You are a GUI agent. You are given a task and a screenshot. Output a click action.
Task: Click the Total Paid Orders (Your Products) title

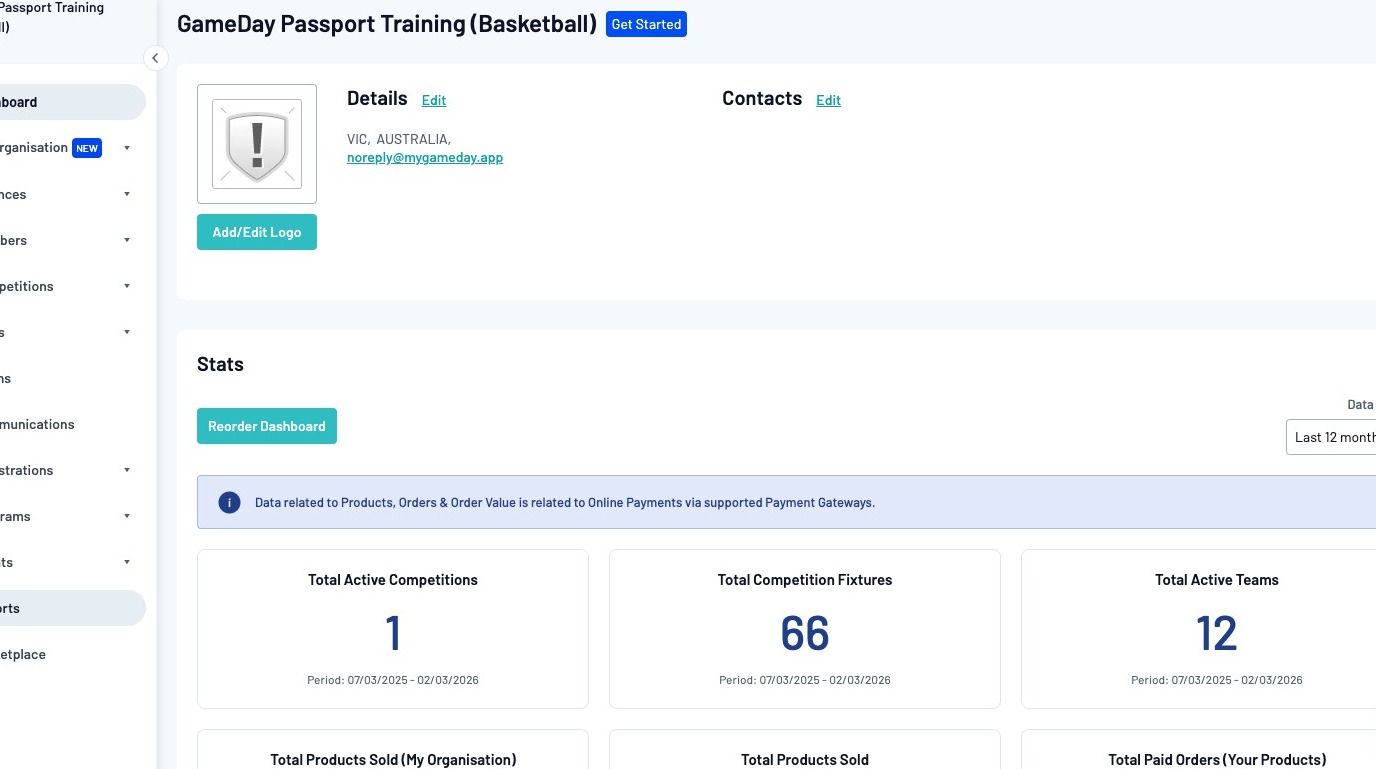pyautogui.click(x=1217, y=760)
